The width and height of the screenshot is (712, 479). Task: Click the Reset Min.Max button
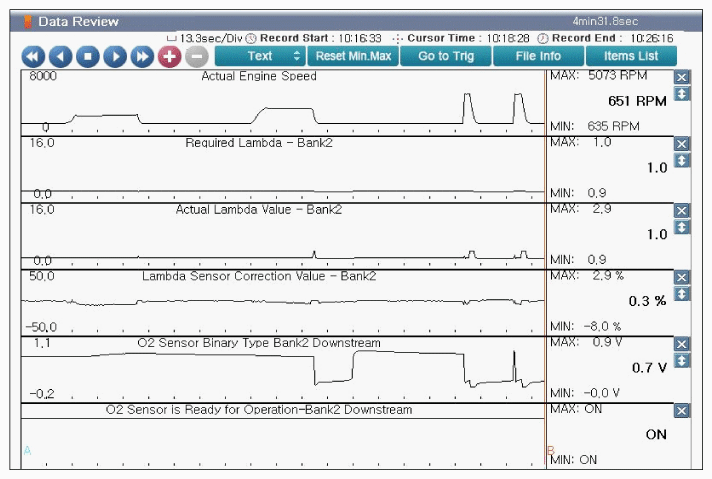[x=353, y=56]
